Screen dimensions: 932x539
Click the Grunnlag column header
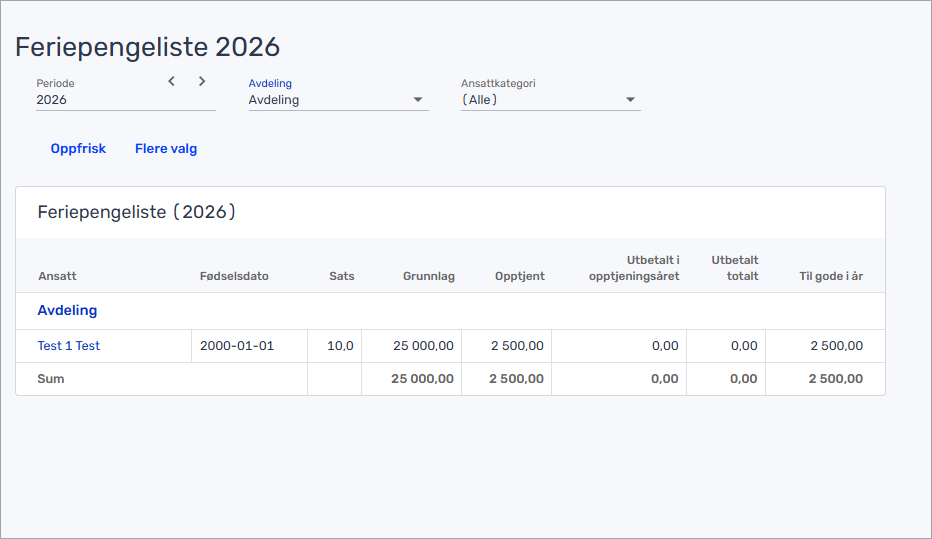pyautogui.click(x=428, y=276)
